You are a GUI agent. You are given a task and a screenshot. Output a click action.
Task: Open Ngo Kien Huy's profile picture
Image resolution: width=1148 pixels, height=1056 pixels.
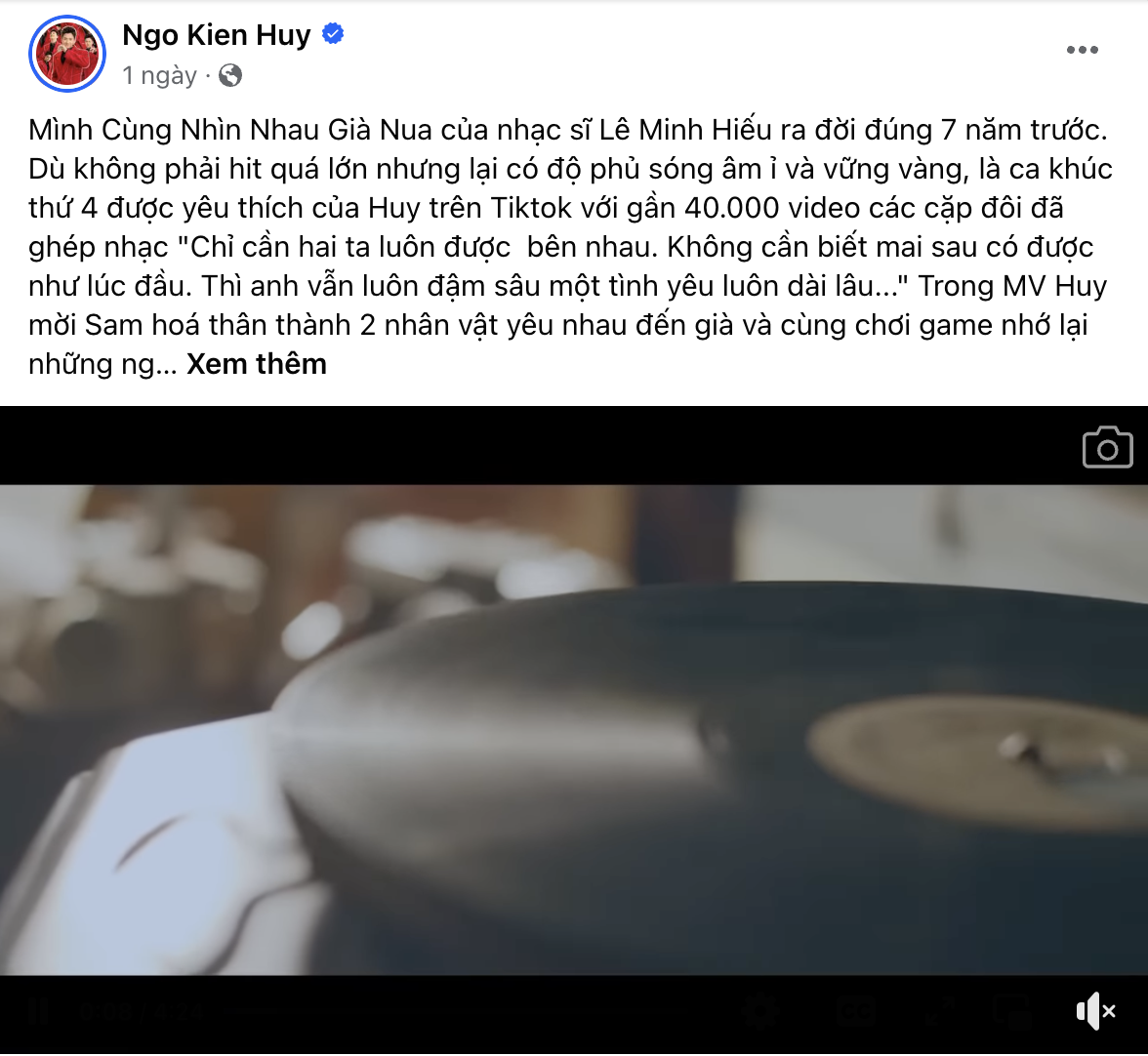tap(67, 54)
